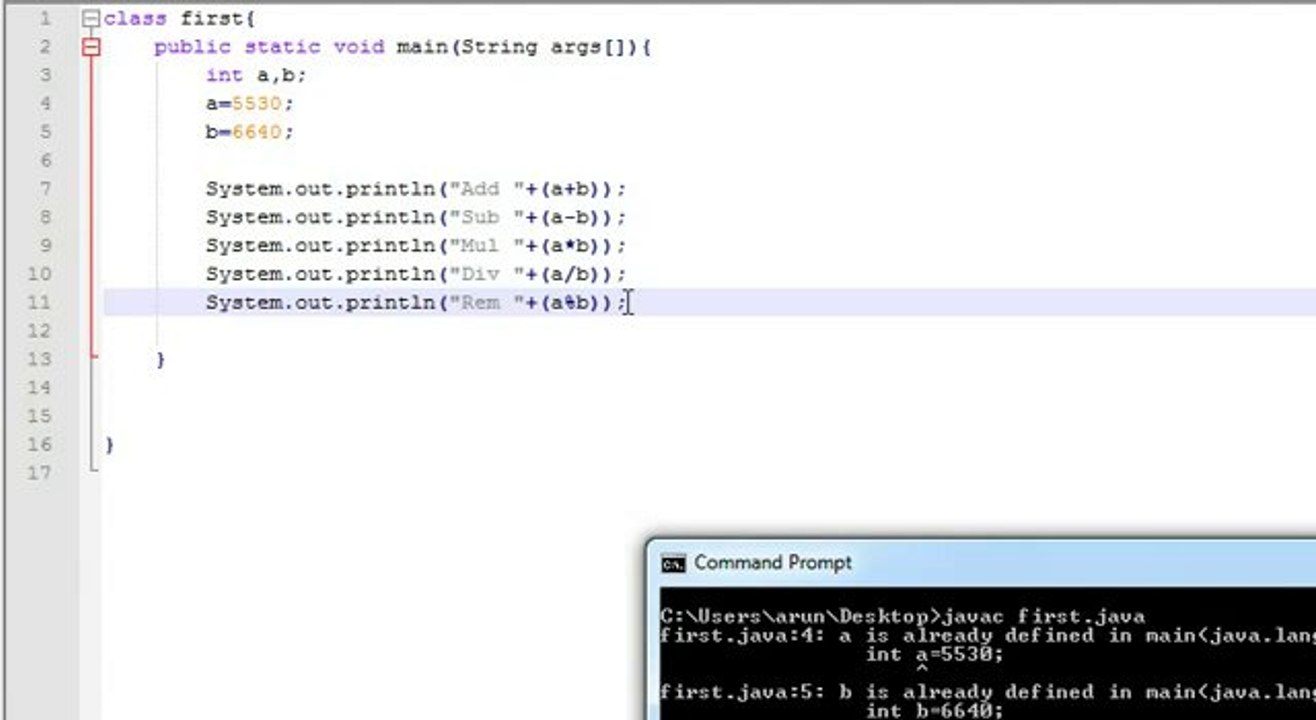Screen dimensions: 1316x720
Task: Click the Command Prompt title bar text
Action: 773,563
